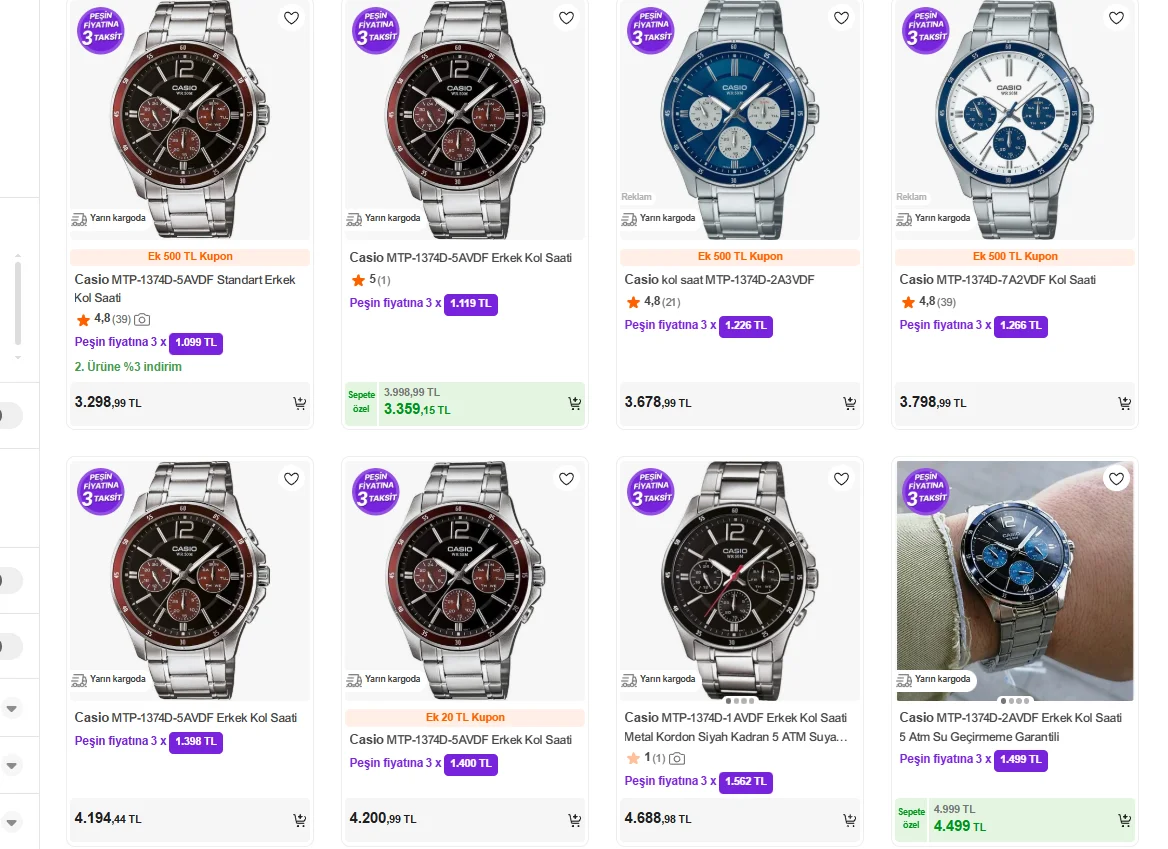Viewport: 1168px width, 849px height.
Task: Click the 'Ek 20 TL Kupon' banner
Action: pos(465,717)
